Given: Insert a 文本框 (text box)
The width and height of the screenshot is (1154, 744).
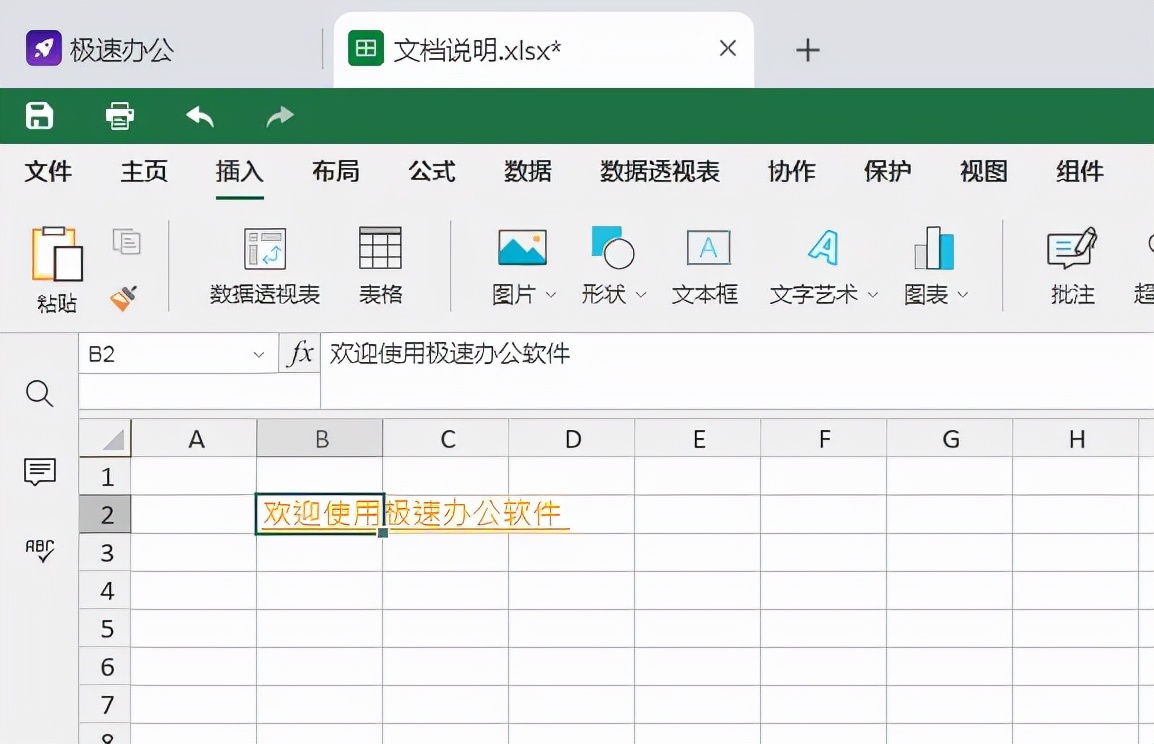Looking at the screenshot, I should (707, 265).
